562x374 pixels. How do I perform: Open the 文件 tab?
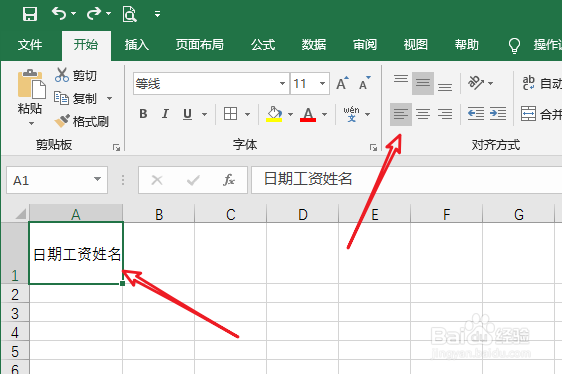click(x=30, y=45)
